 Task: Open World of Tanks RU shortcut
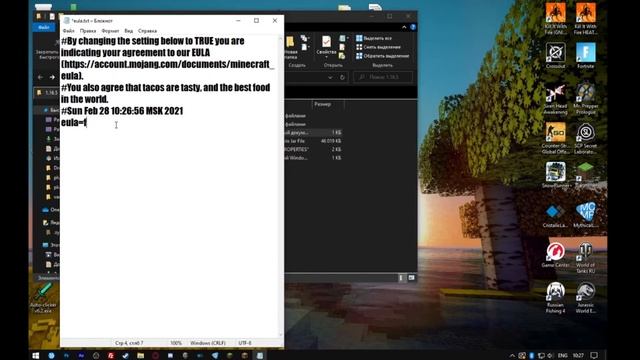click(x=586, y=258)
